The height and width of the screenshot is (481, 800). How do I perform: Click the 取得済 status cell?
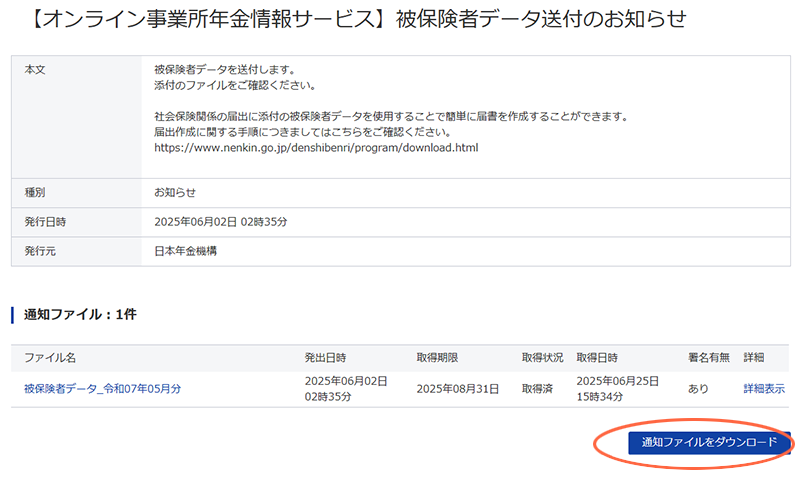tap(537, 389)
